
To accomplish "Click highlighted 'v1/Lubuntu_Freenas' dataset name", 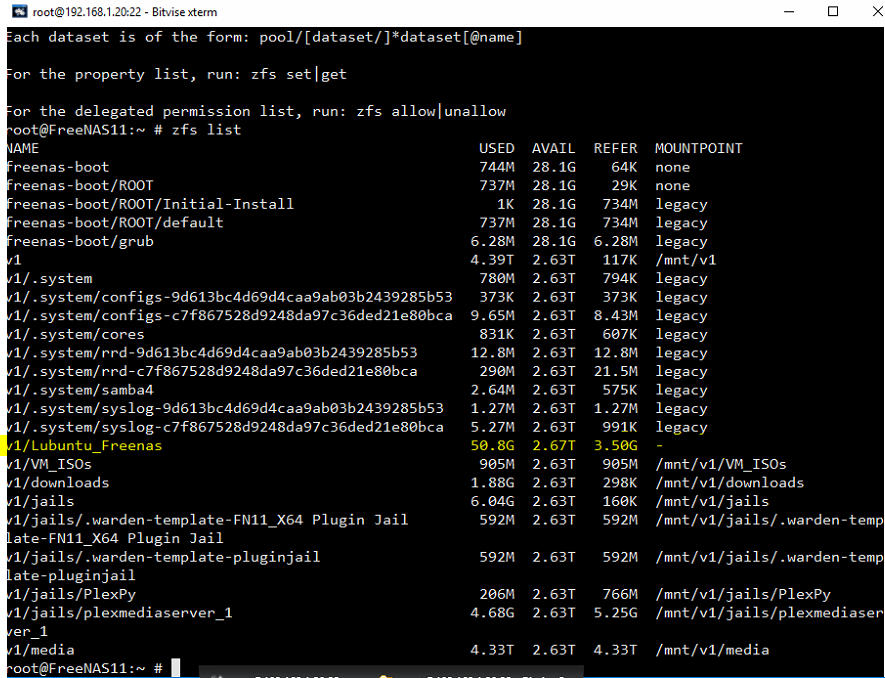I will click(x=84, y=446).
